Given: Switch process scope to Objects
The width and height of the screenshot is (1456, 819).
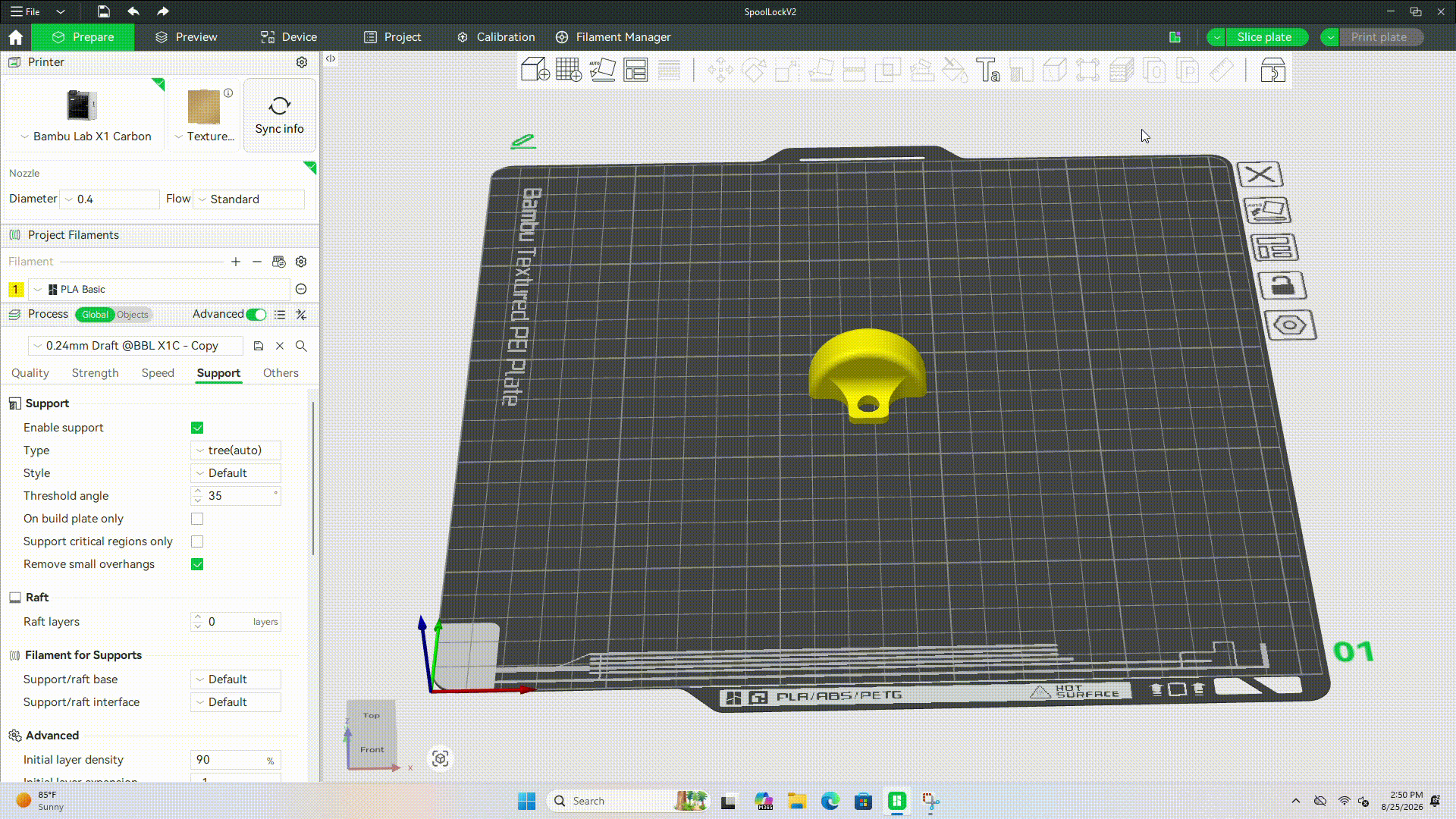Looking at the screenshot, I should coord(133,315).
